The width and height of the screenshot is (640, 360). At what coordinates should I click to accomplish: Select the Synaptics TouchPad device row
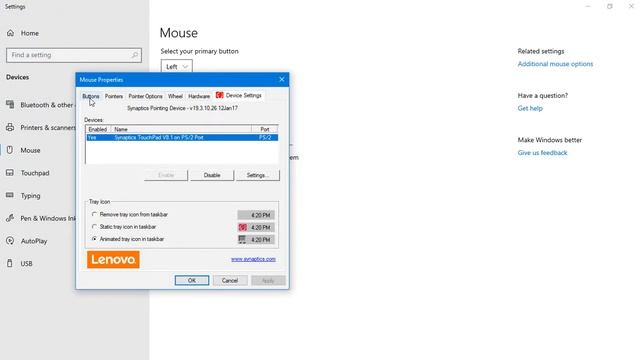click(182, 138)
